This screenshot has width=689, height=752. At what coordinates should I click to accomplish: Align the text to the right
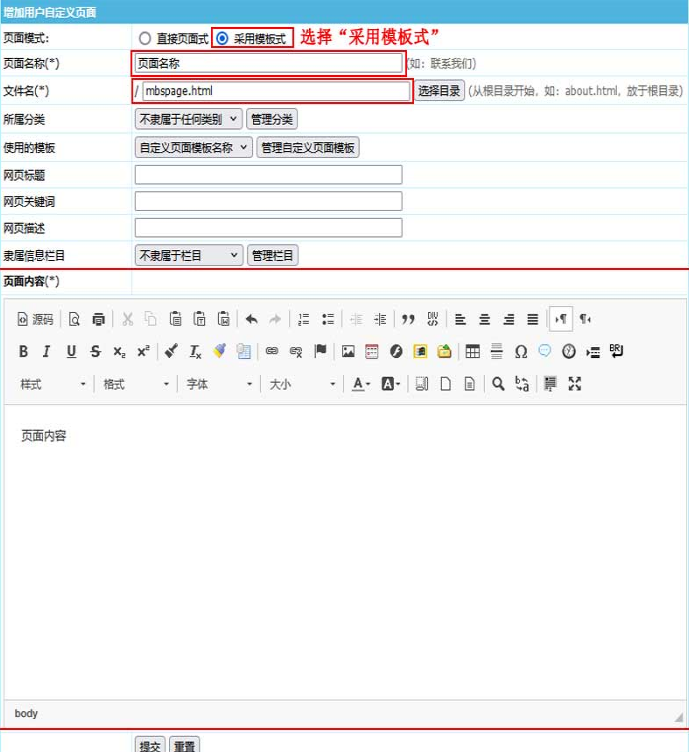(509, 319)
